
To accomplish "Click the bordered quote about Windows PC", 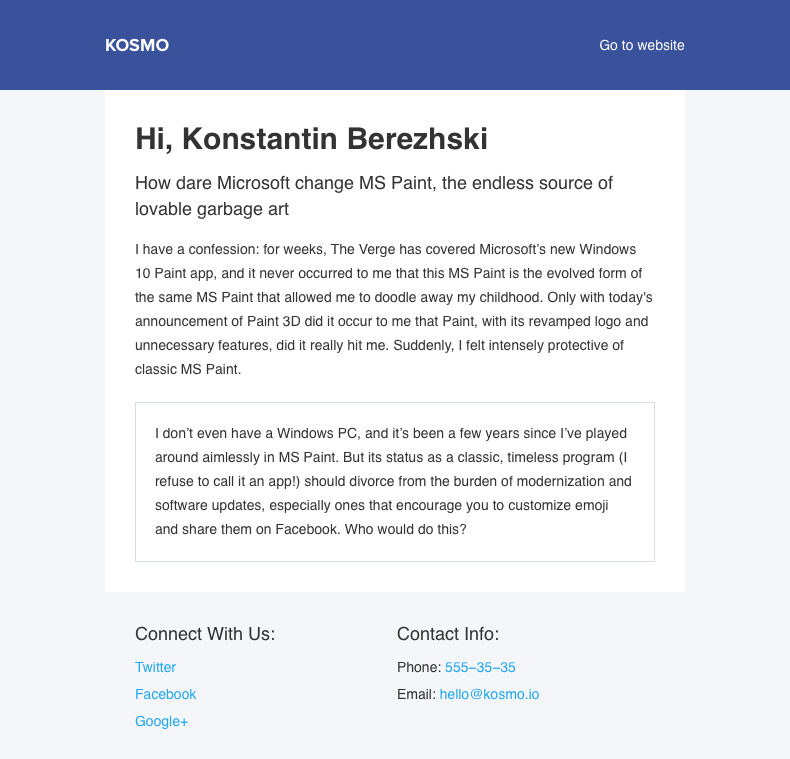I will [394, 482].
